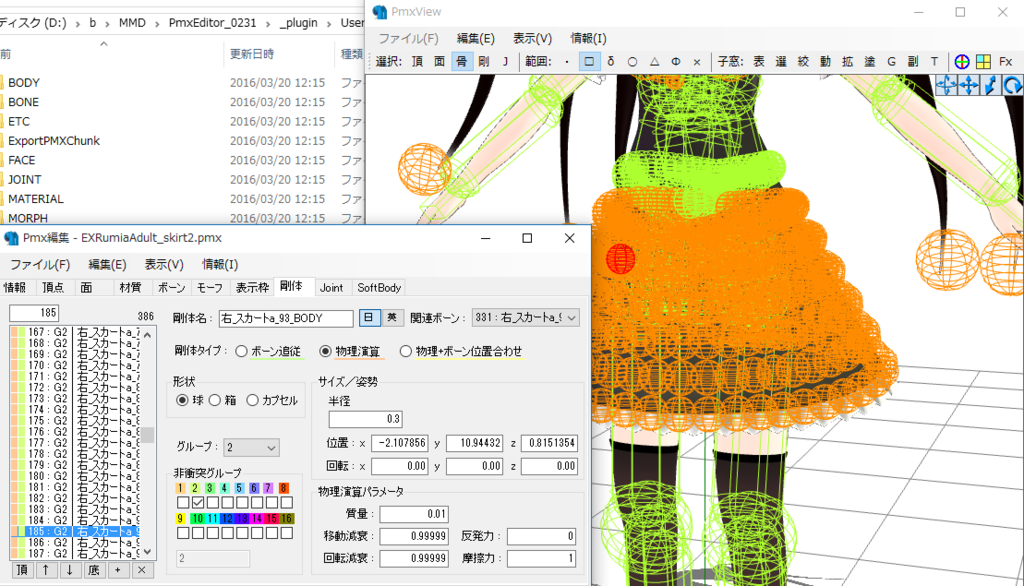Viewport: 1024px width, 586px height.
Task: Select カプセル capsule shape option
Action: (253, 400)
